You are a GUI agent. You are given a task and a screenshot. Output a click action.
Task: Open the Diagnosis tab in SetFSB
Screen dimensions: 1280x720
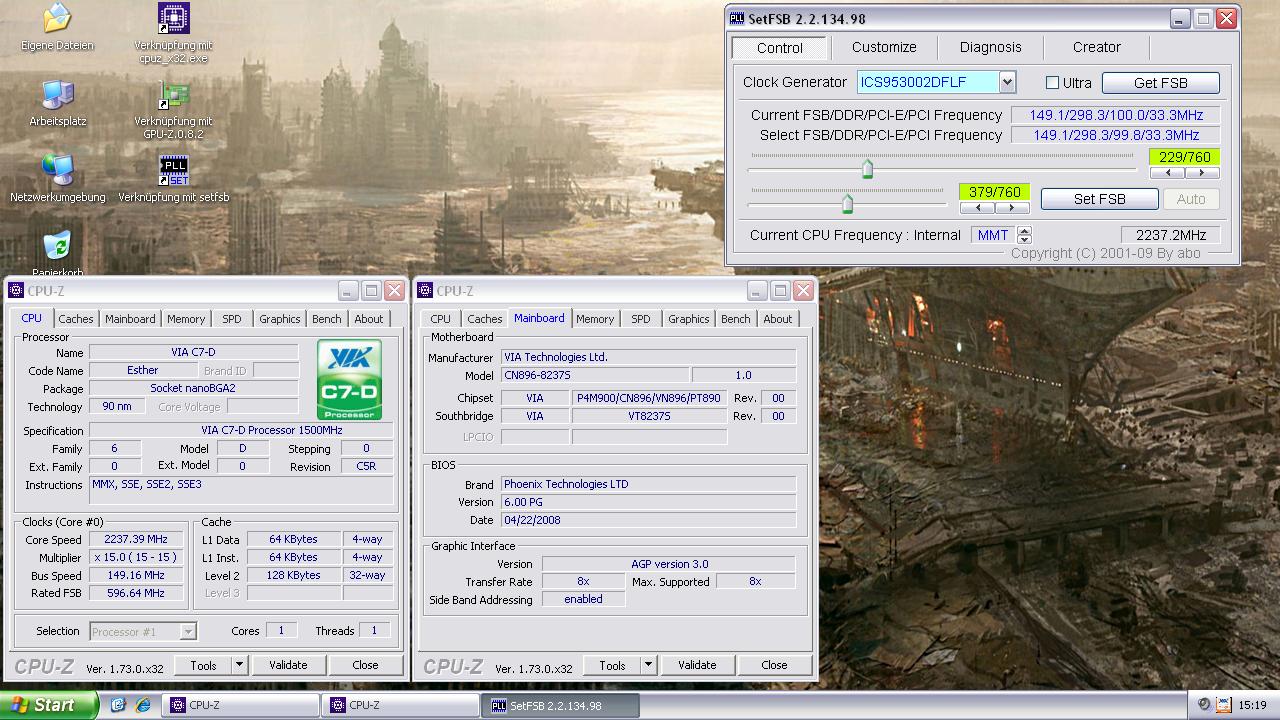tap(991, 47)
